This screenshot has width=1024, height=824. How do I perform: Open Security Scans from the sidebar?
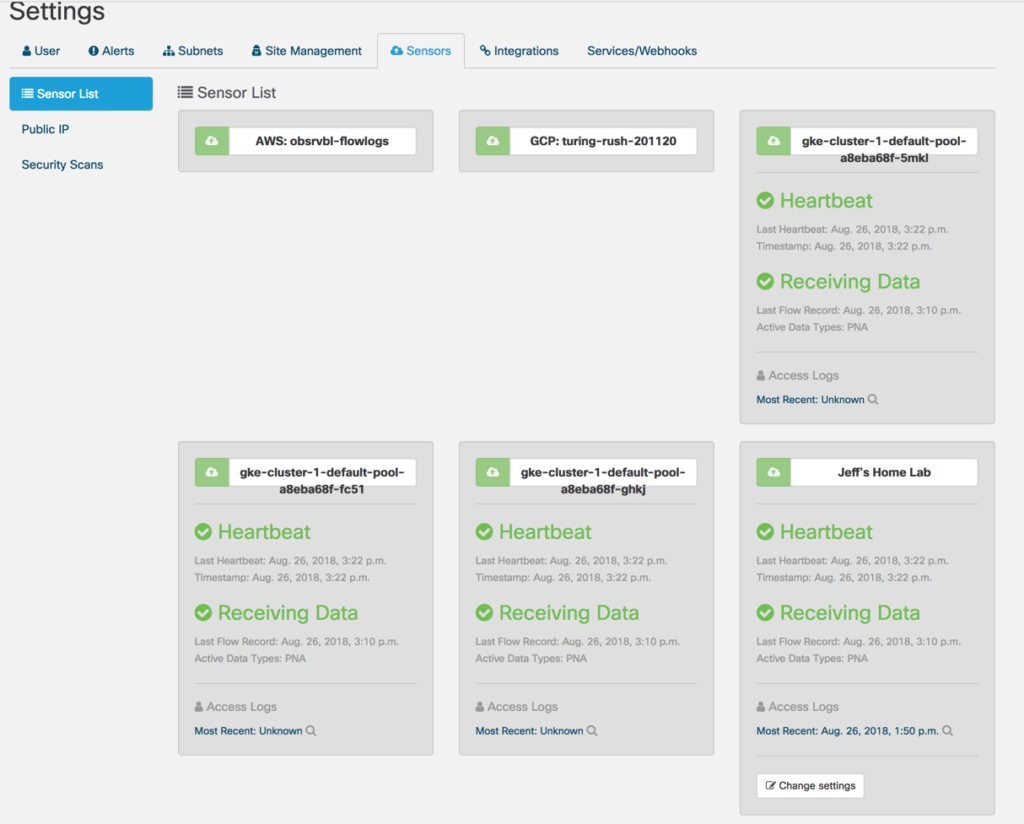coord(62,164)
